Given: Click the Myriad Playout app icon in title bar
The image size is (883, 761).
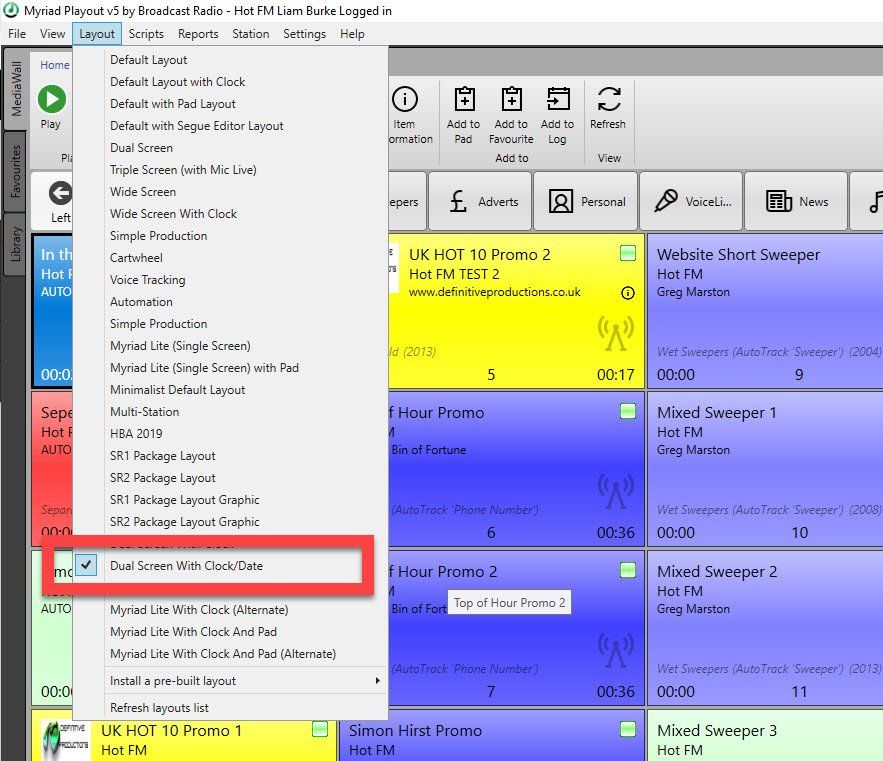Looking at the screenshot, I should point(11,10).
